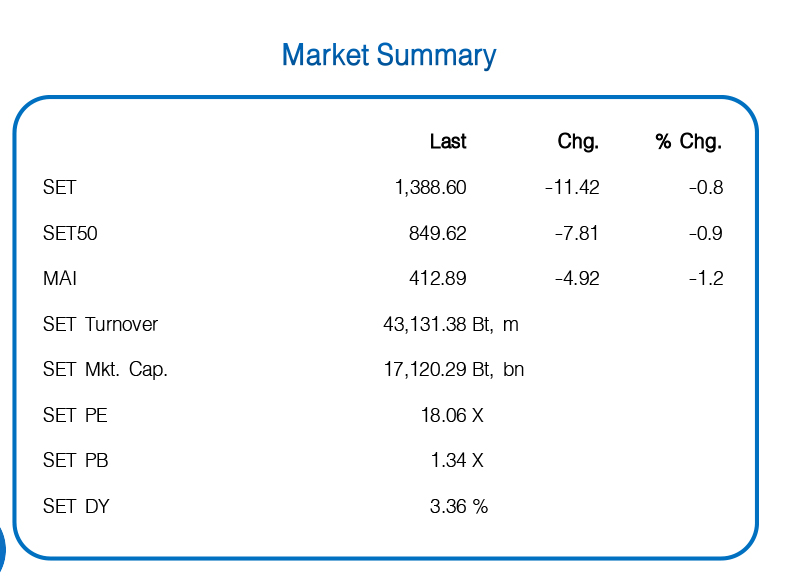
Task: Click the MAI row label
Action: (x=60, y=278)
